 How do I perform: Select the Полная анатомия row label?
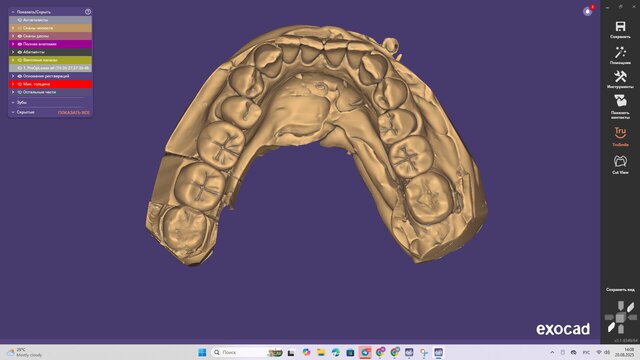[40, 44]
